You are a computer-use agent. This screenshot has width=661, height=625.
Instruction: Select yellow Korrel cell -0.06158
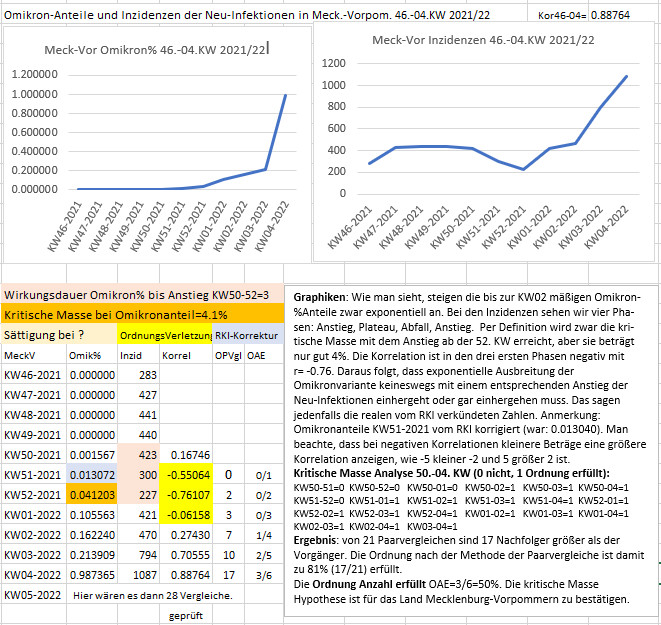tap(186, 515)
